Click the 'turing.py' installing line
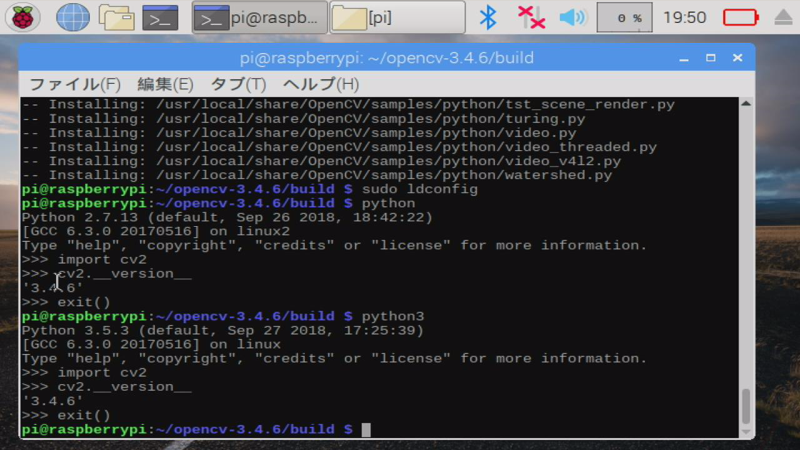 pos(303,119)
